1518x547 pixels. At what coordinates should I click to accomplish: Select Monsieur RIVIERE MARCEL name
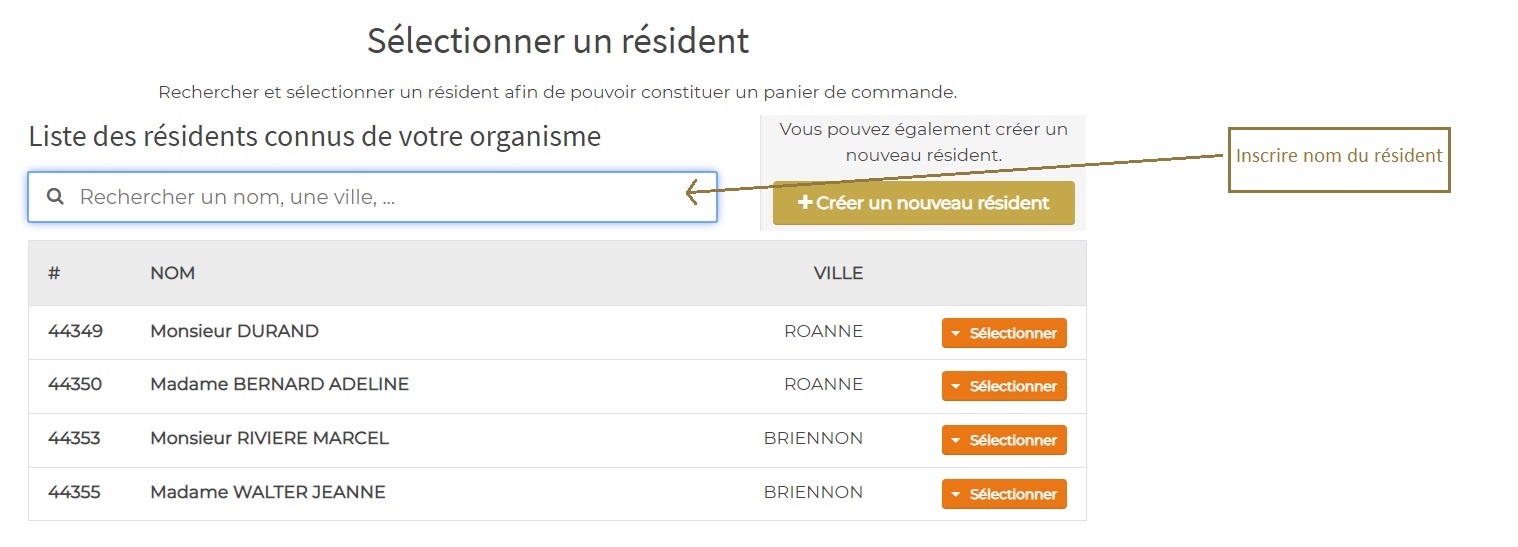pos(269,438)
